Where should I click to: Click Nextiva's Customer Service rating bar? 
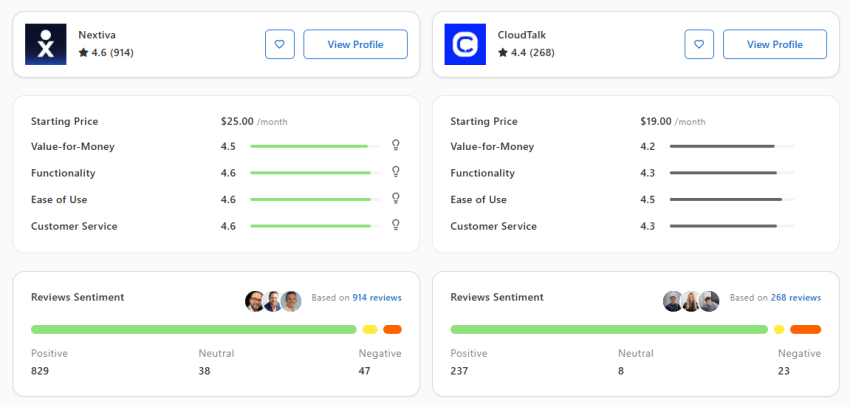[315, 226]
